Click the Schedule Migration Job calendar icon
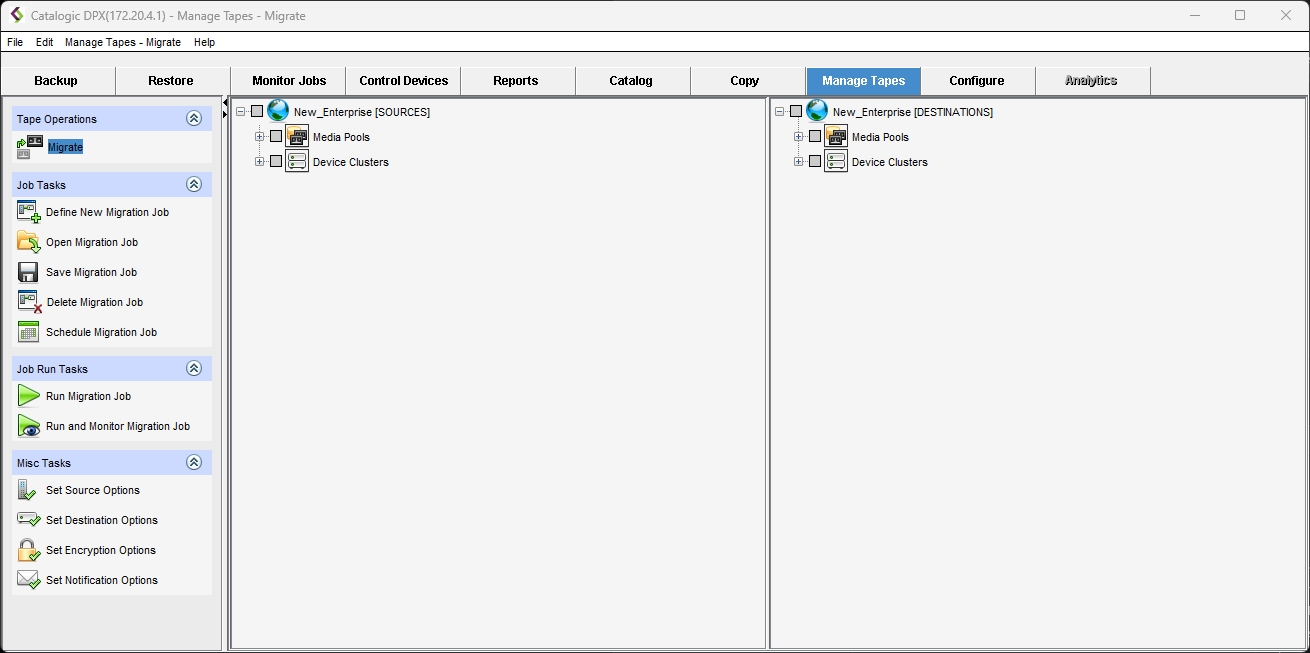The height and width of the screenshot is (653, 1310). (x=28, y=332)
